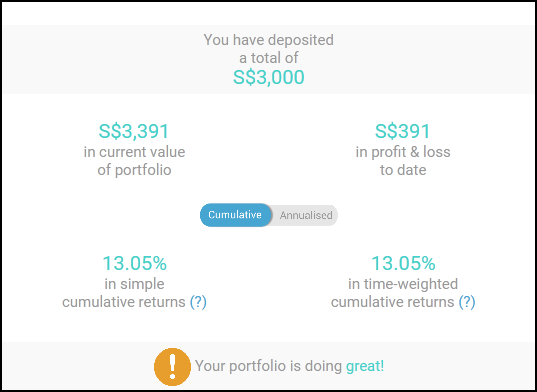Click the 'of portfolio' text line
The width and height of the screenshot is (537, 392).
point(134,170)
